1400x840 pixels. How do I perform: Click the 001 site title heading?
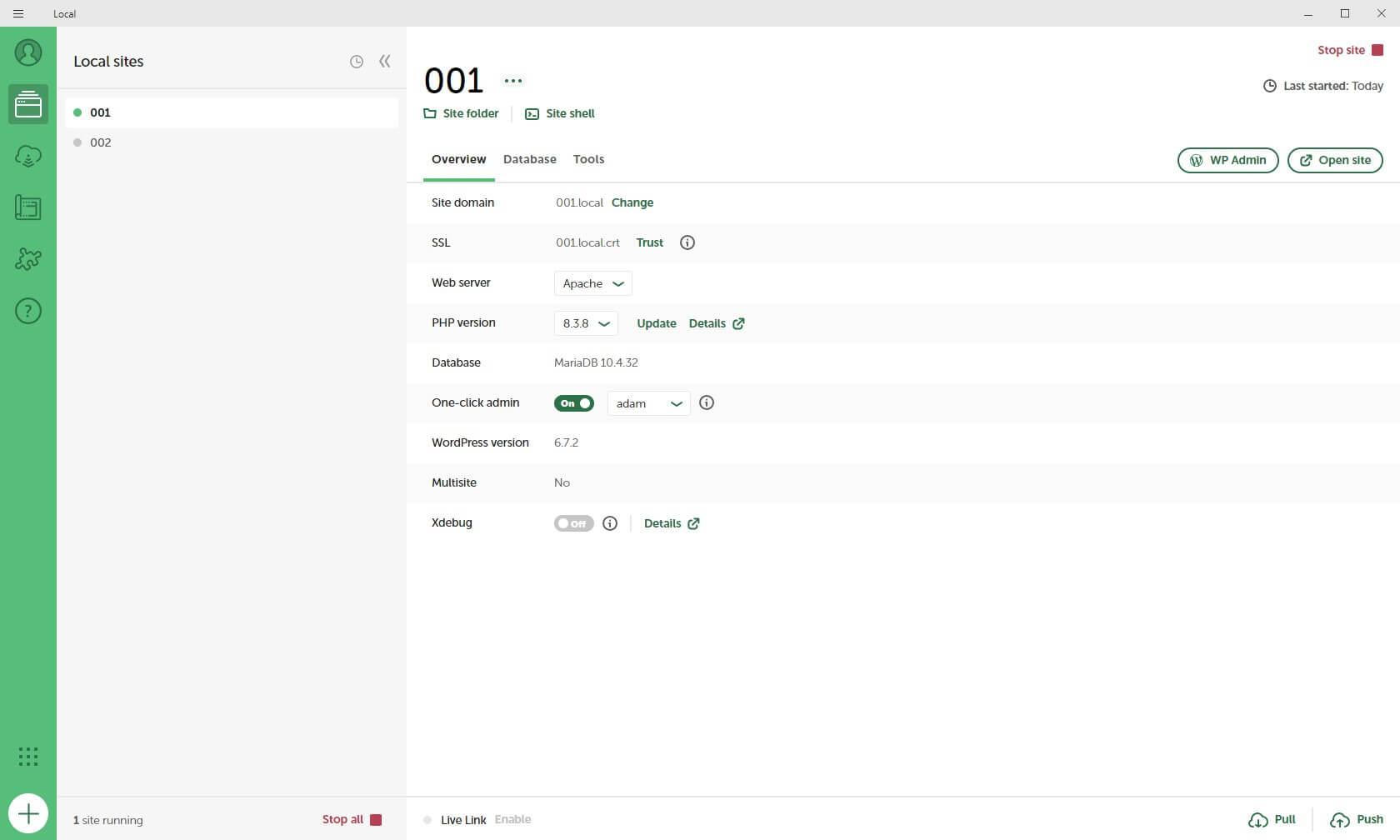(454, 81)
